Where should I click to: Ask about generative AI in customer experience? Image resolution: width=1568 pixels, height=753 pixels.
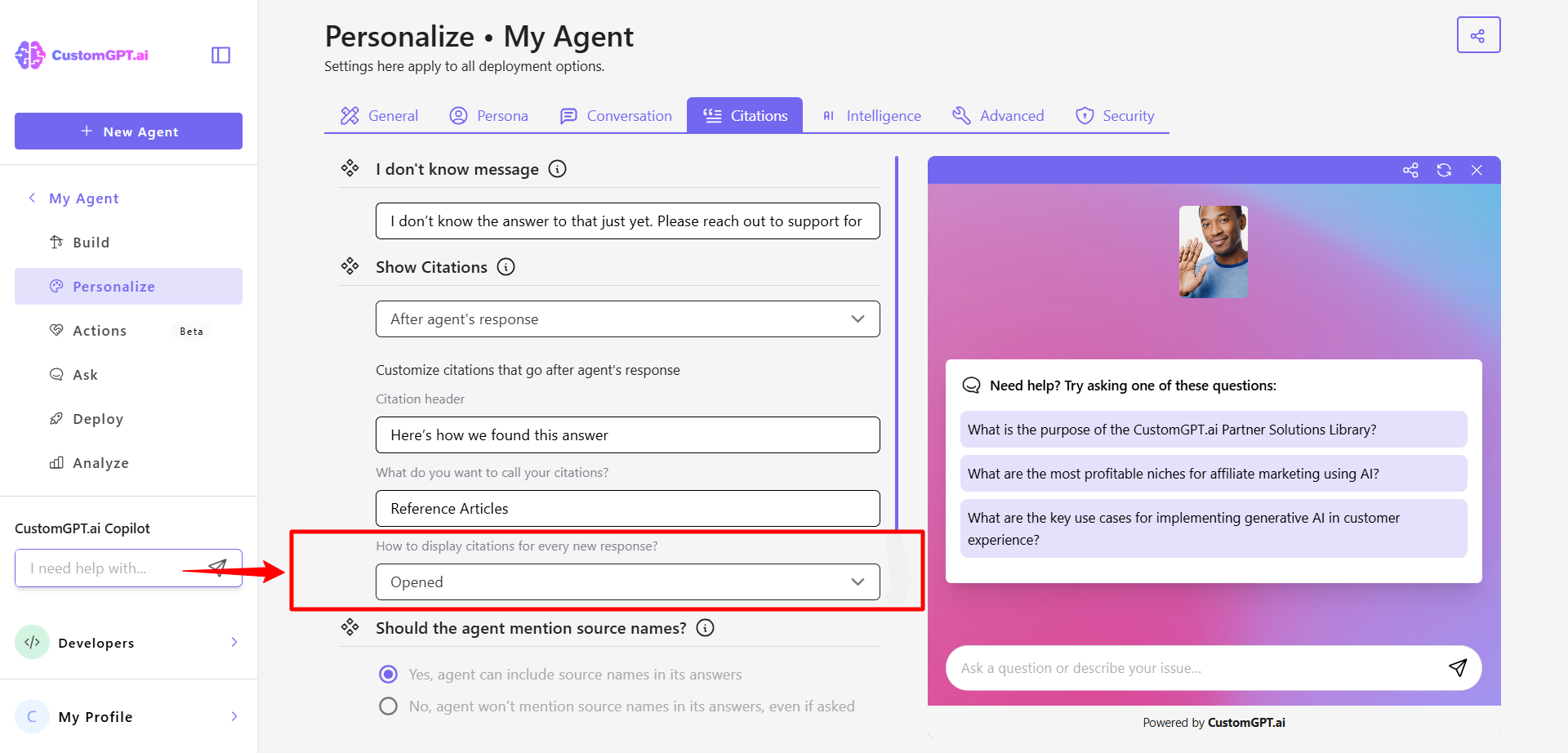[x=1214, y=528]
